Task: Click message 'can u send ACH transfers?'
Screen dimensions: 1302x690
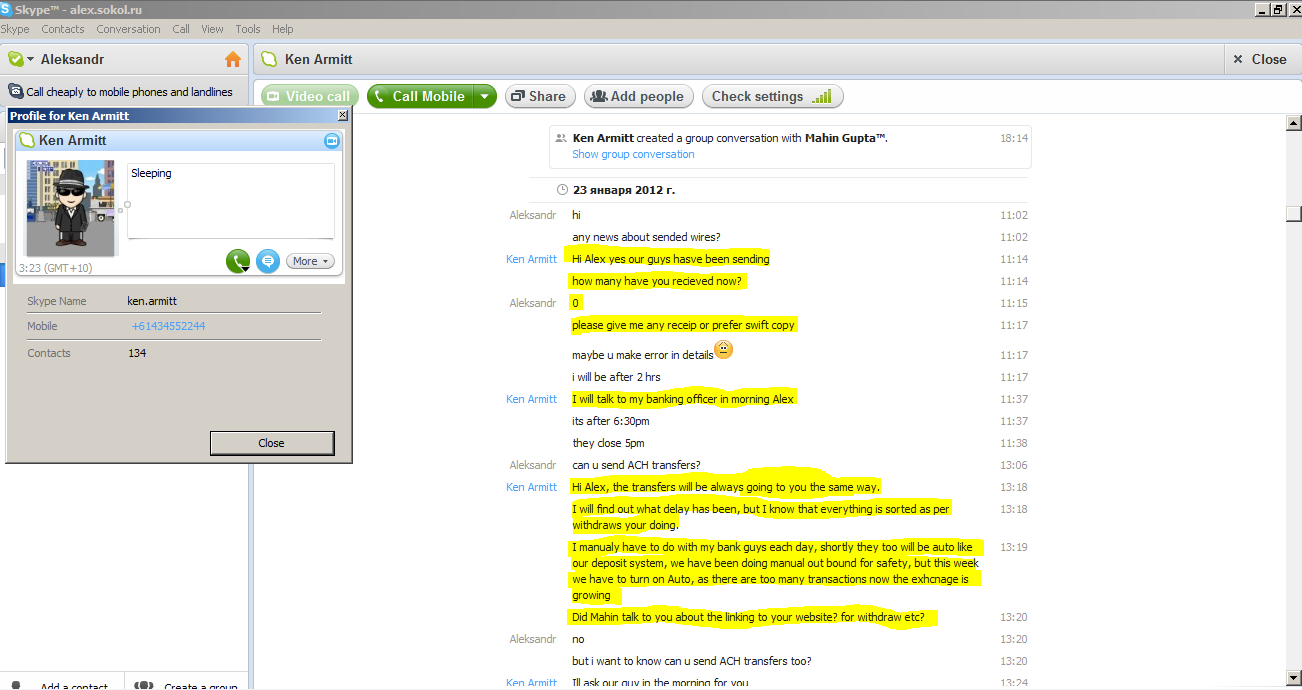Action: tap(636, 465)
